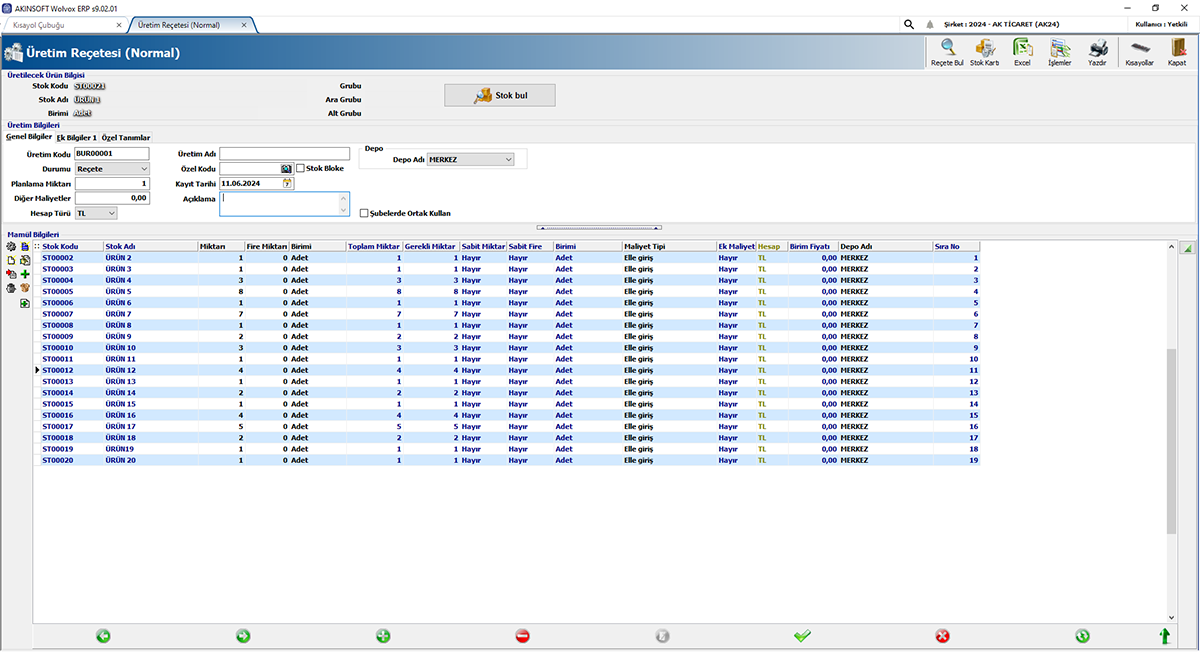This screenshot has width=1200, height=653.
Task: Open the Stok Kart icon
Action: [x=985, y=52]
